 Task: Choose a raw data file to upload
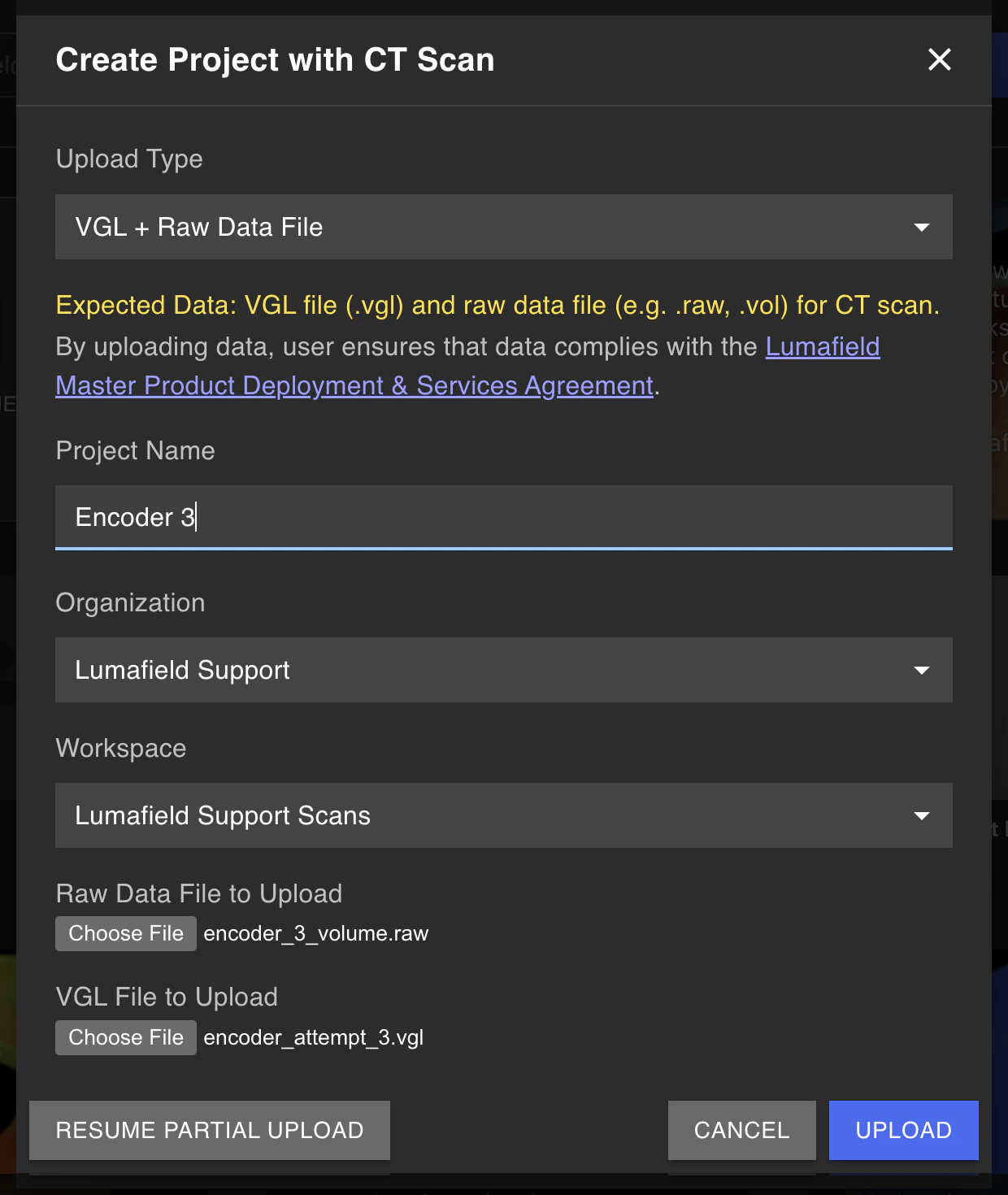tap(125, 933)
